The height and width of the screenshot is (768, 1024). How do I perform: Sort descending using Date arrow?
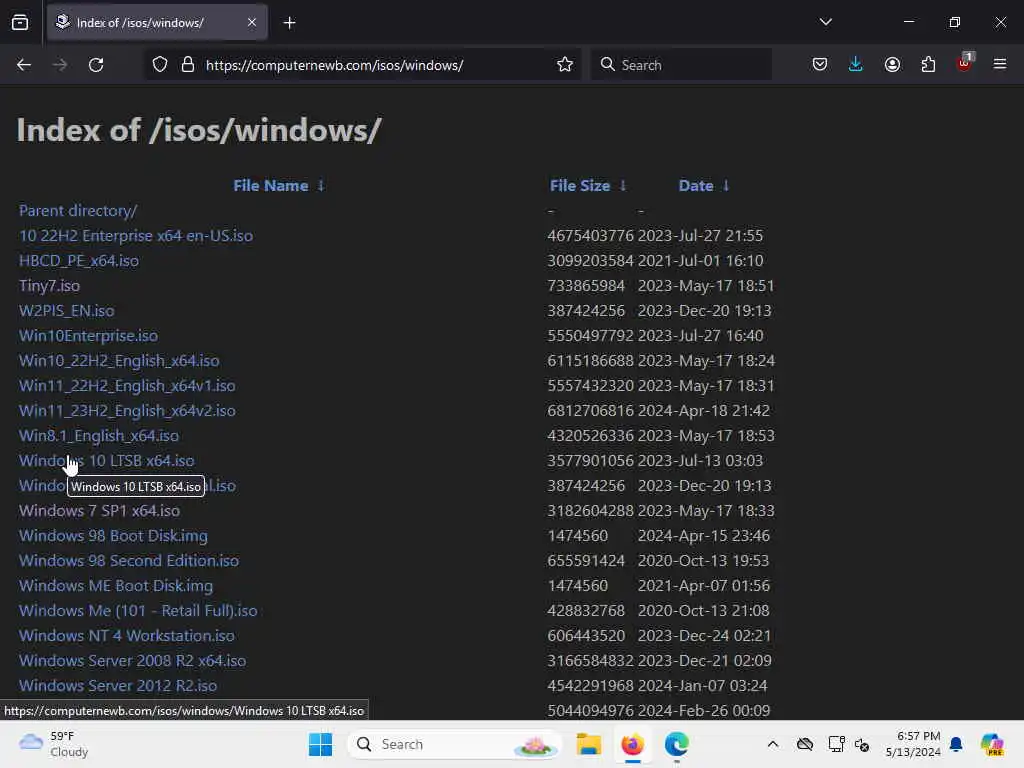tap(726, 186)
